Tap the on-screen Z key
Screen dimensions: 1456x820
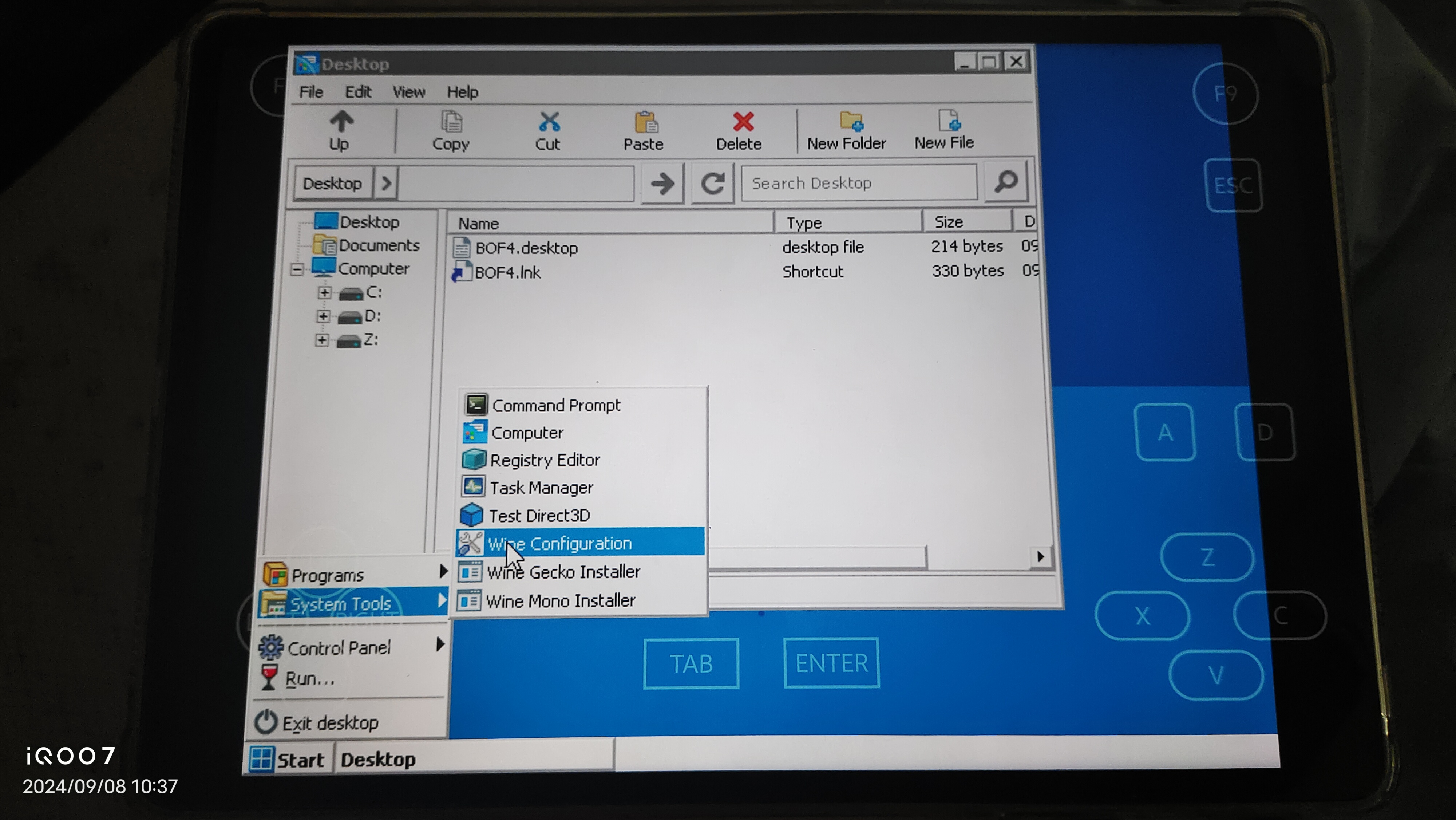1207,557
